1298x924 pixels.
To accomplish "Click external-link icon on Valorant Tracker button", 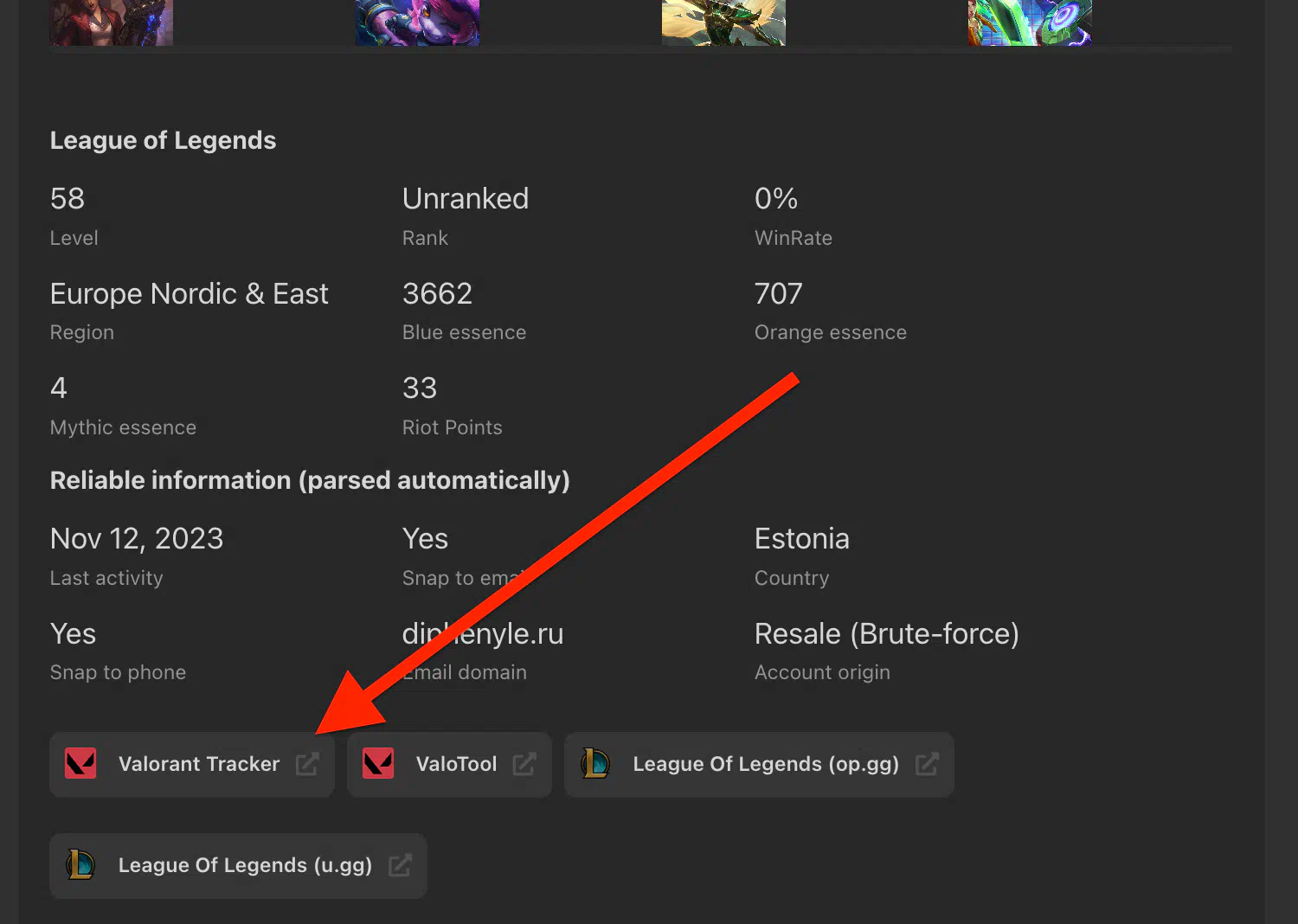I will 307,764.
